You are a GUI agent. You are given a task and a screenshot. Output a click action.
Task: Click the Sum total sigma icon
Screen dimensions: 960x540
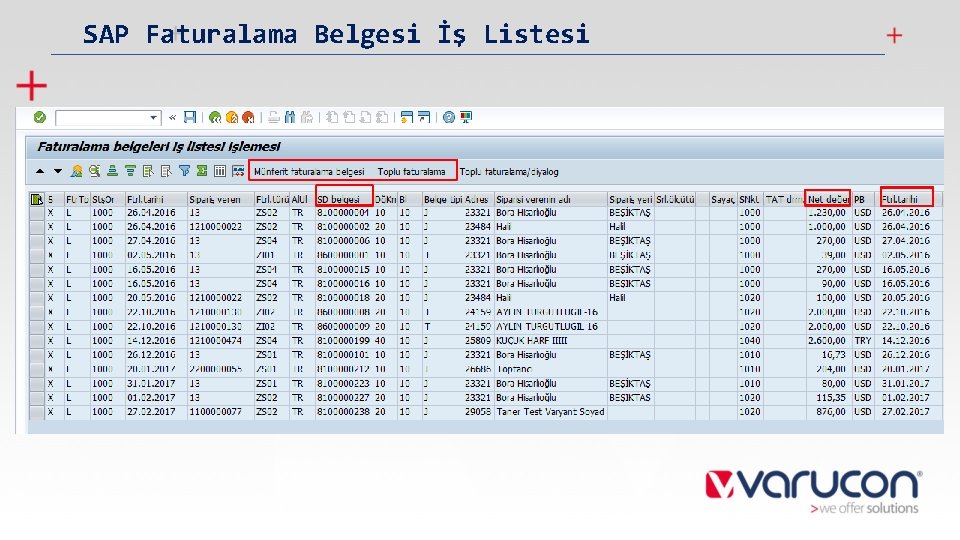coord(202,171)
